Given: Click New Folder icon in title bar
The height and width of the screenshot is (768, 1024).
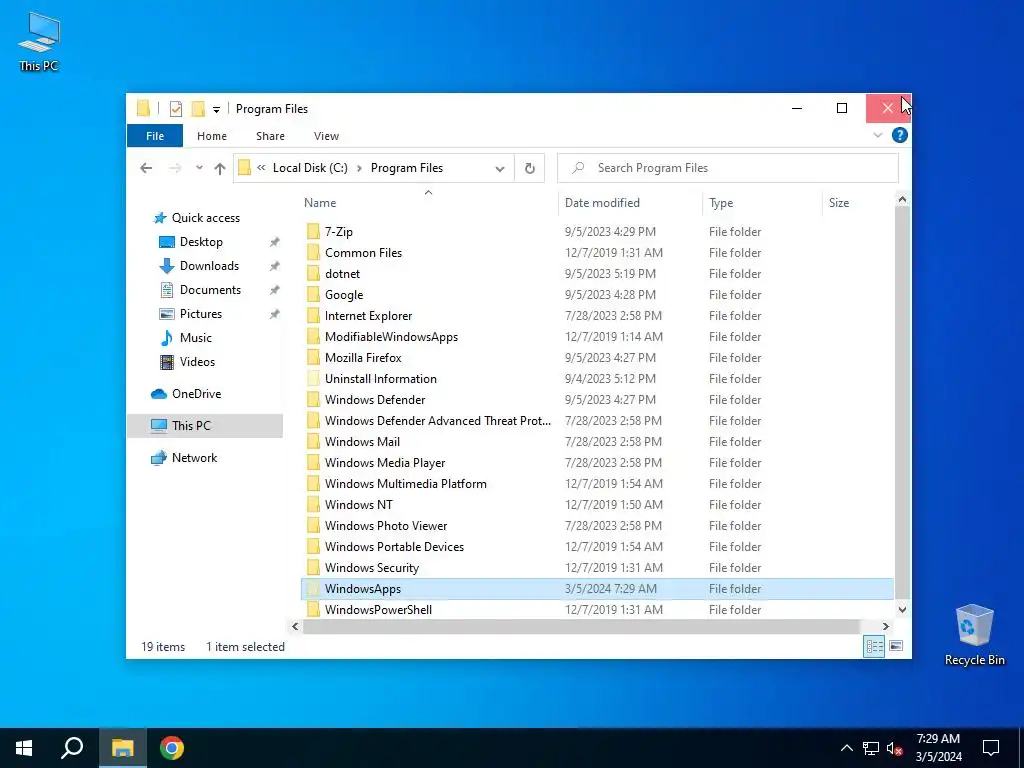Looking at the screenshot, I should click(x=198, y=109).
